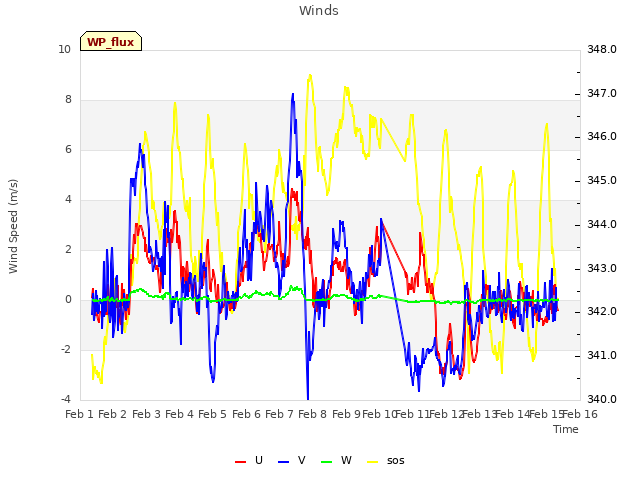Click the -4 value on left axis
Screen dimensions: 640x480
66,399
